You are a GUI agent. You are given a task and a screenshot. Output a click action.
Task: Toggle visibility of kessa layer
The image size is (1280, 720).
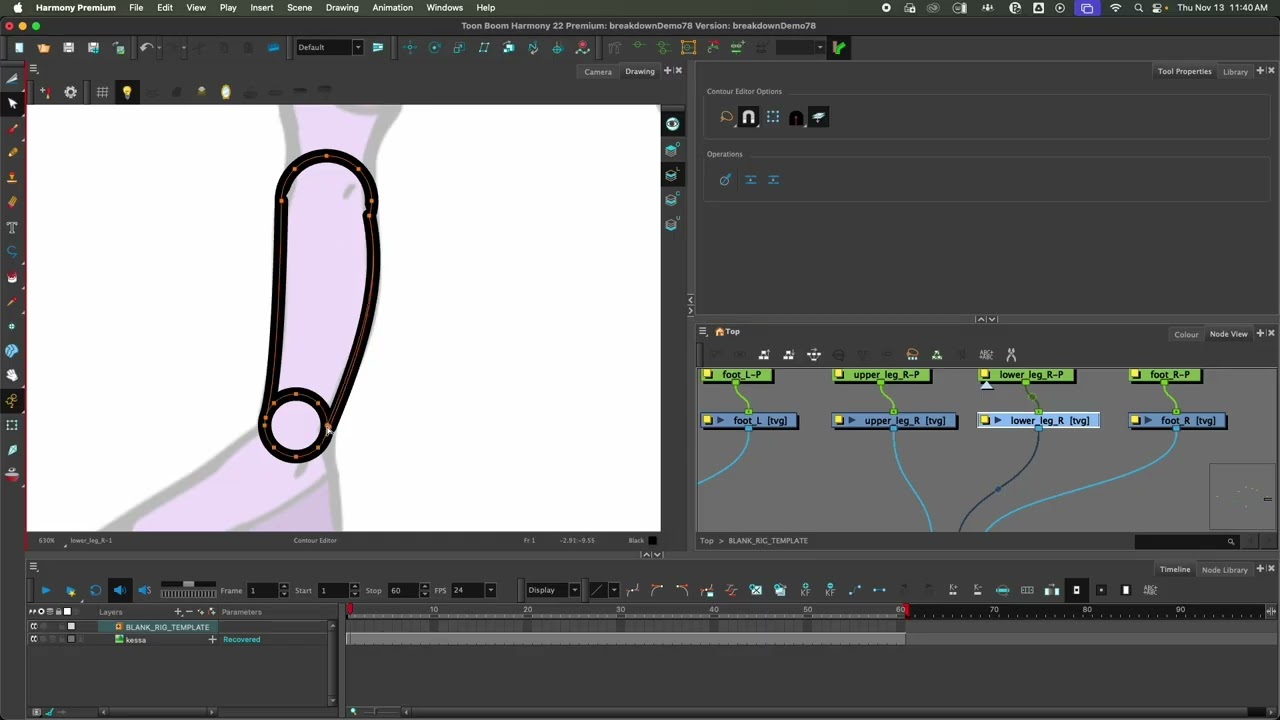click(33, 639)
